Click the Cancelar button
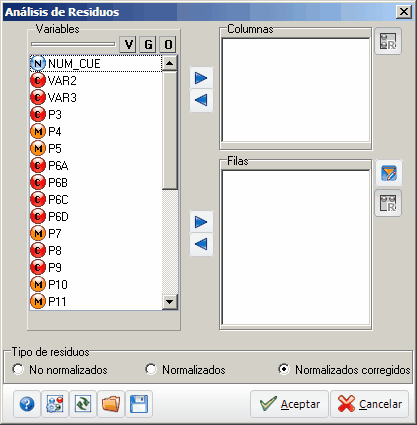Viewport: 417px width, 425px height. tap(370, 404)
